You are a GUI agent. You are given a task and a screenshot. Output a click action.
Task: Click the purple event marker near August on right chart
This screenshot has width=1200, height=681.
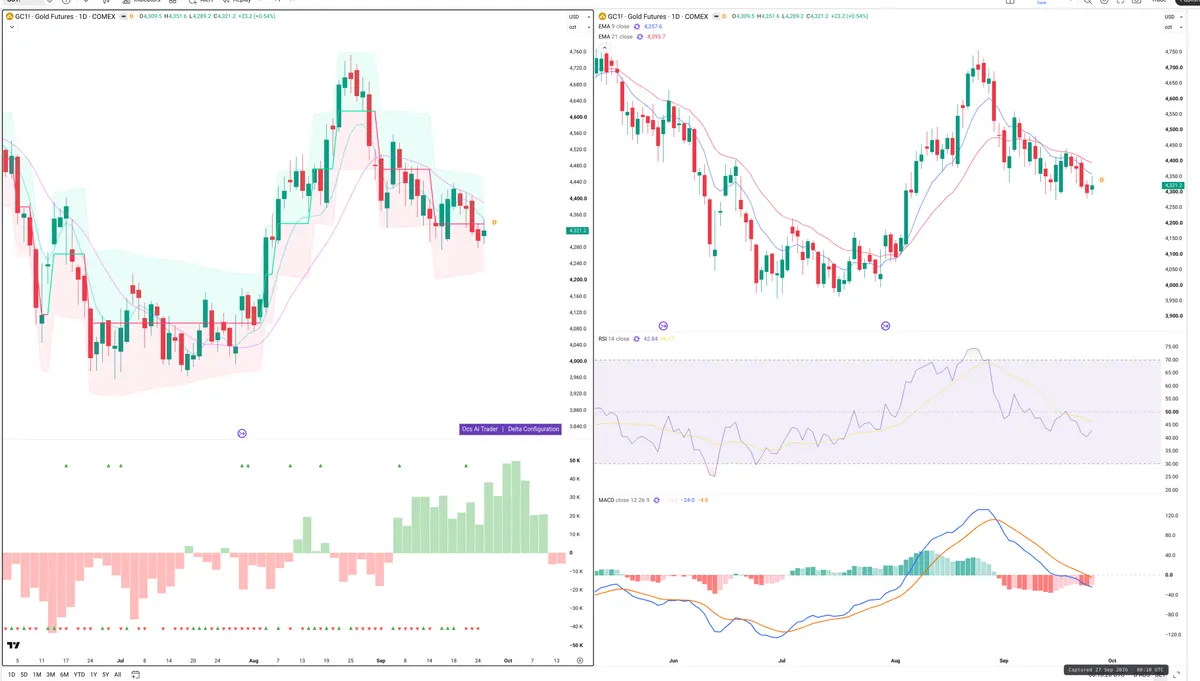885,326
